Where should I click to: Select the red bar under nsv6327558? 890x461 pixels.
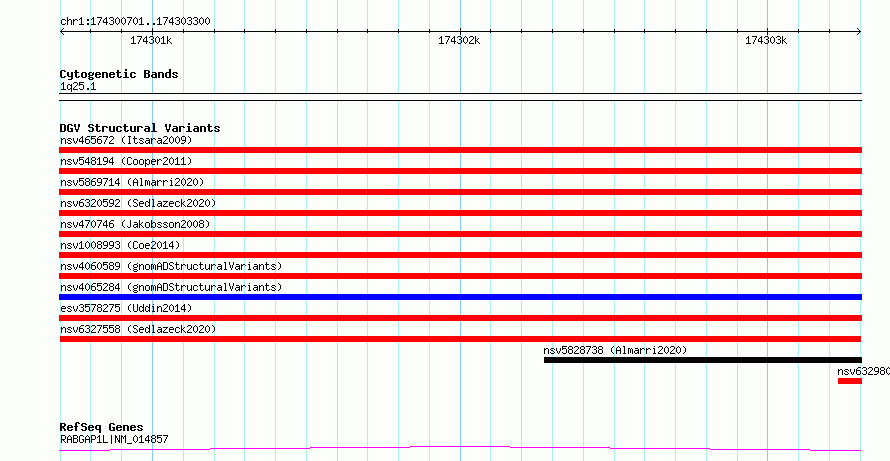coord(460,339)
